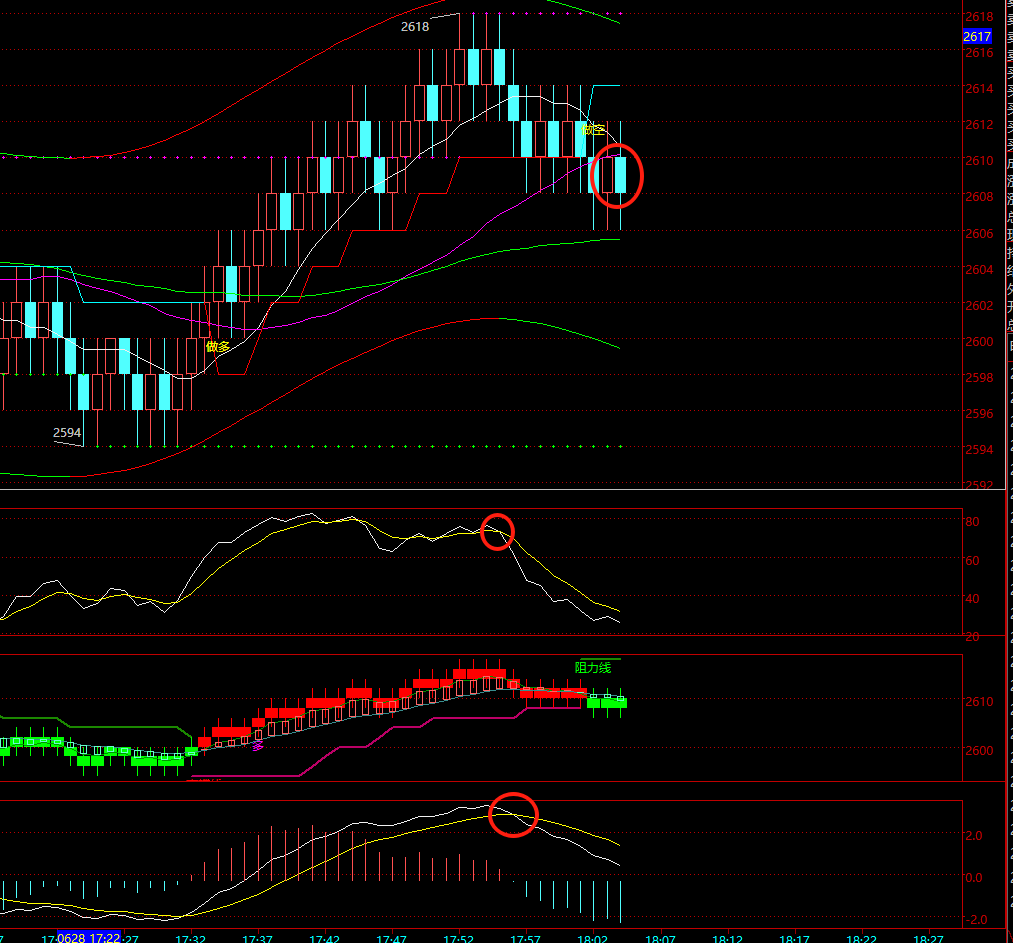Click the 18:27 time axis label
The width and height of the screenshot is (1013, 943).
928,938
